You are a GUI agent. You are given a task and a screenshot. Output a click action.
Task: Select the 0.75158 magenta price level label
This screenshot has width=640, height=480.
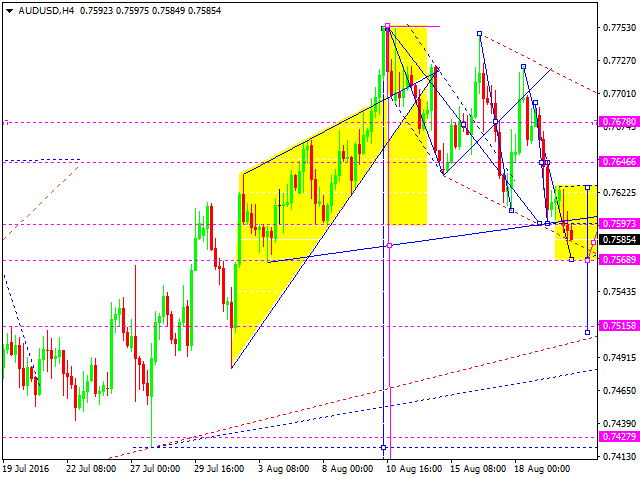pos(619,326)
